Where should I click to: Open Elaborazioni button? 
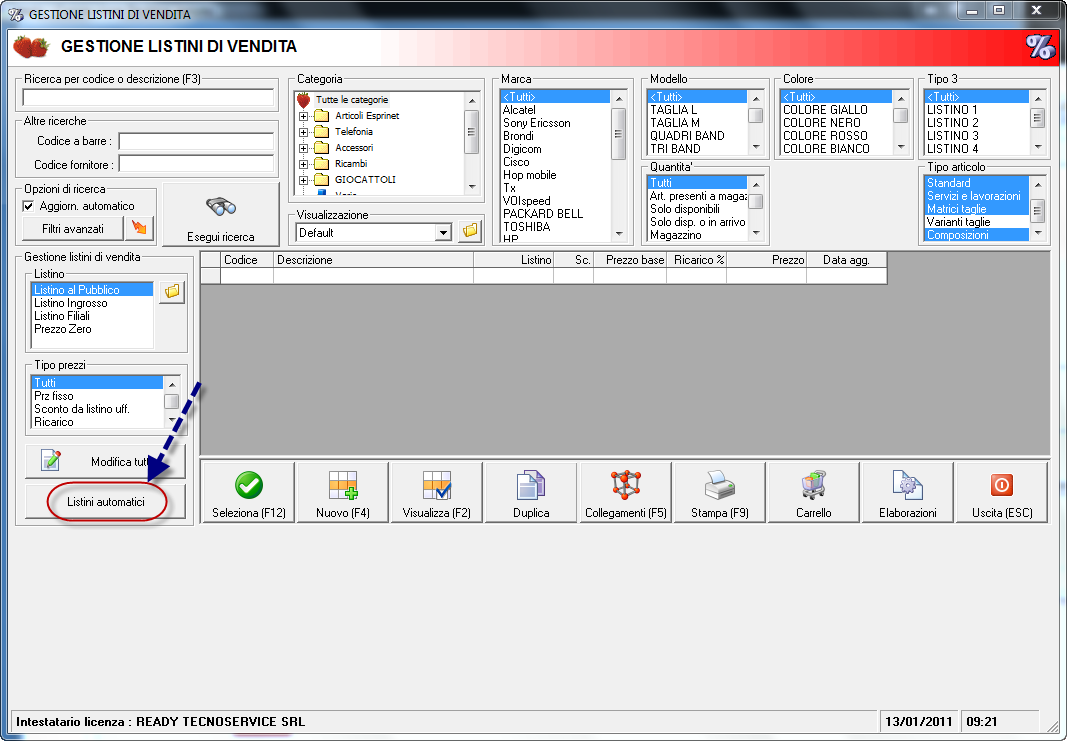click(x=907, y=493)
